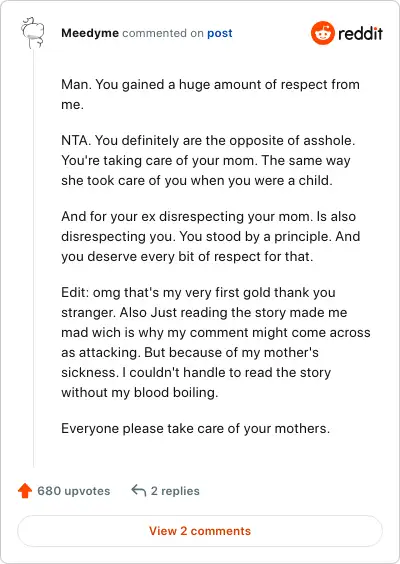This screenshot has width=400, height=564.
Task: Click the line "she took care of you"
Action: coord(197,181)
